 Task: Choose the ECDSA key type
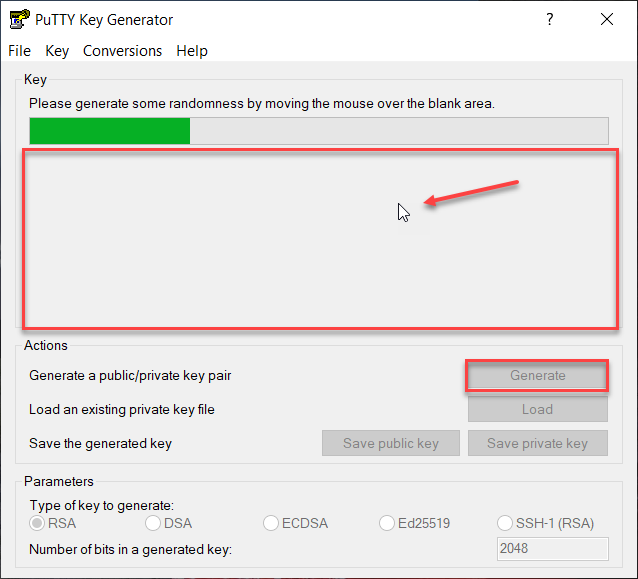(271, 523)
